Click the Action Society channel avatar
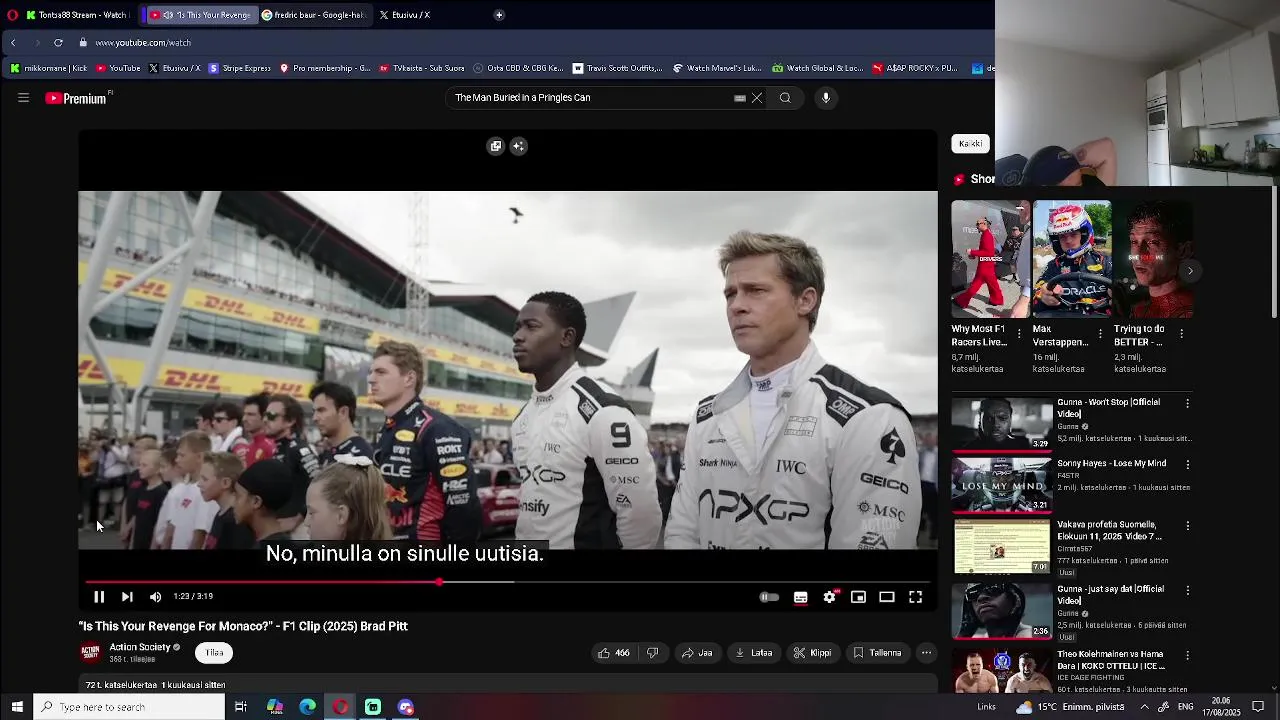Viewport: 1280px width, 720px height. click(90, 653)
